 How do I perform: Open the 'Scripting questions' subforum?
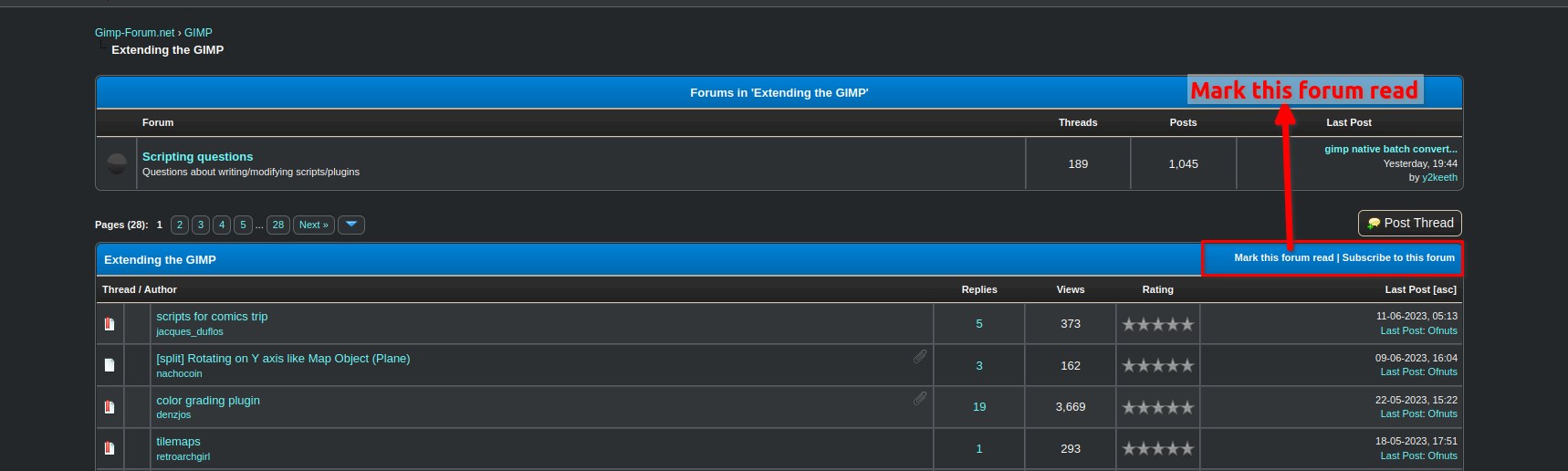pos(197,157)
